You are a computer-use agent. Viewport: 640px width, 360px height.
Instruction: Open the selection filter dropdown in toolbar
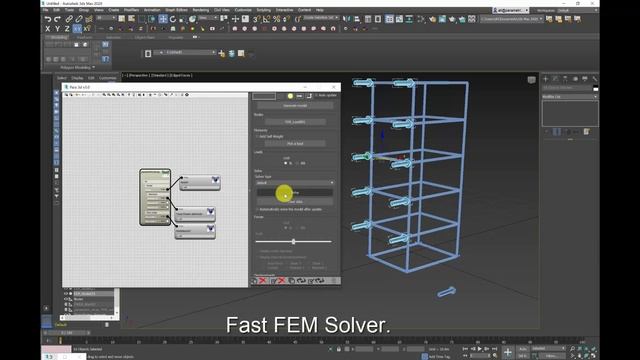click(106, 18)
